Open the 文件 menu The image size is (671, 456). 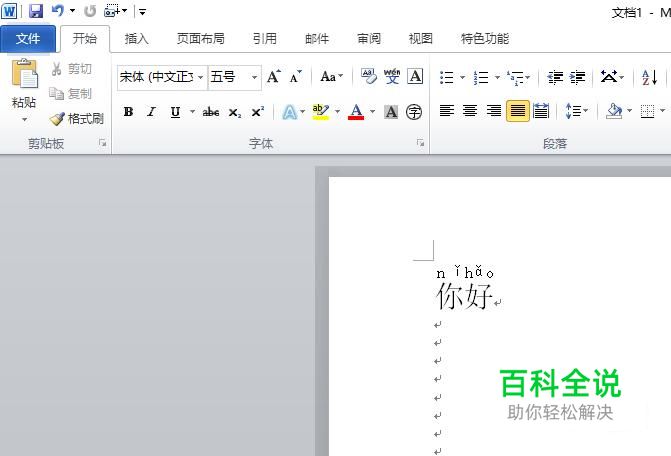28,39
